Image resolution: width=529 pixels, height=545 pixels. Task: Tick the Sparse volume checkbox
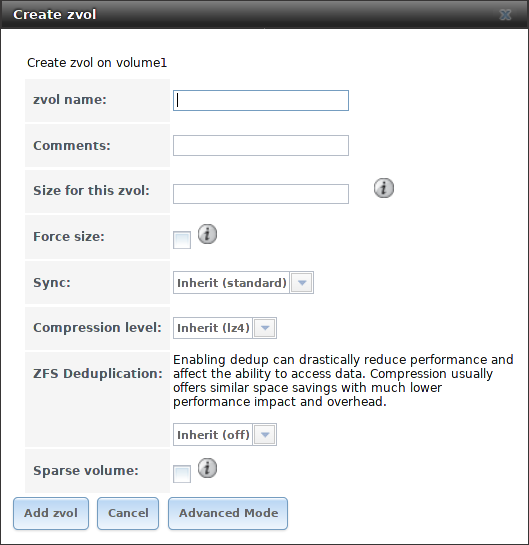point(182,474)
